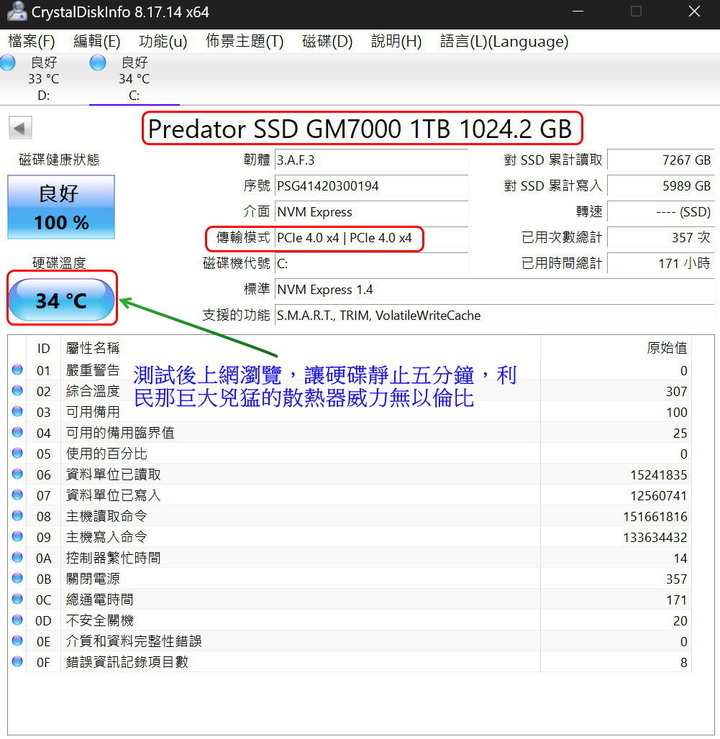Click the interface field NVM Express
This screenshot has width=720, height=739.
tap(371, 212)
